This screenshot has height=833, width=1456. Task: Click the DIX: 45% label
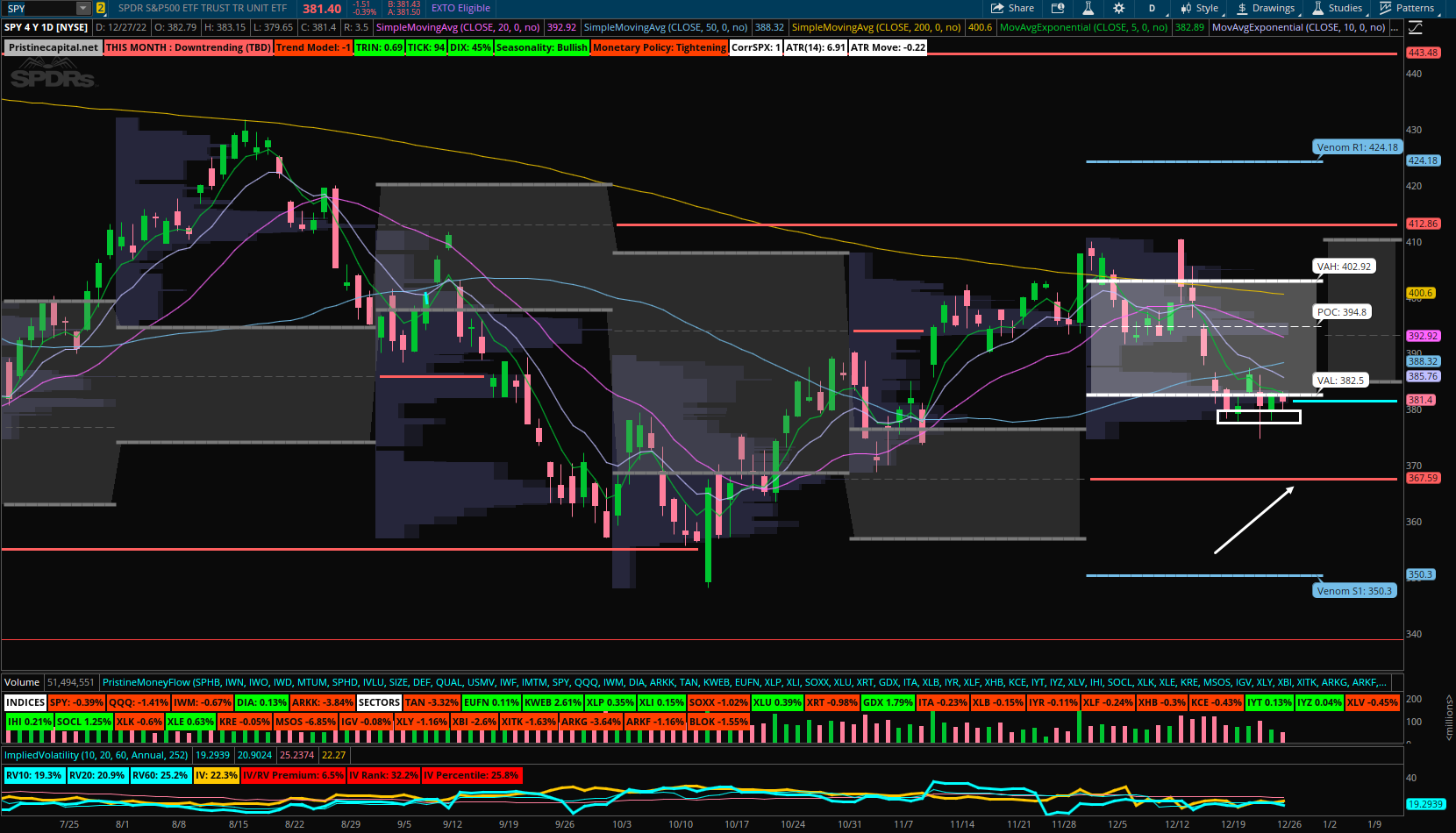[470, 47]
